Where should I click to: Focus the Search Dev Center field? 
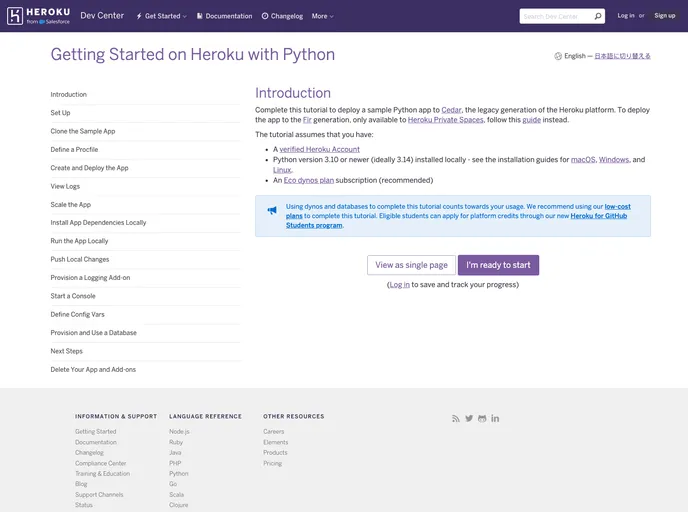[555, 16]
